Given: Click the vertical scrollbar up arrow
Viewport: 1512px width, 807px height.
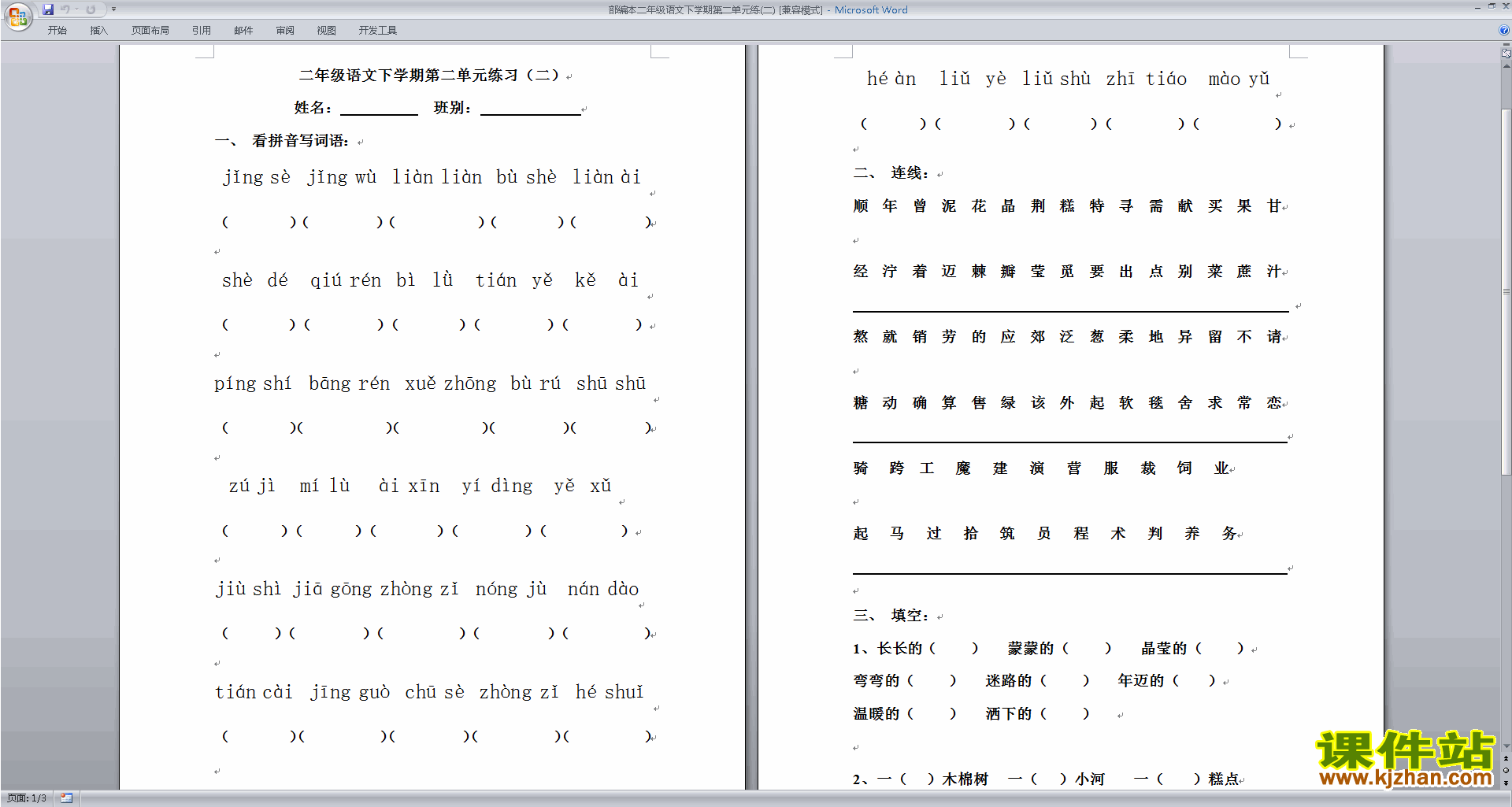Looking at the screenshot, I should click(x=1506, y=66).
